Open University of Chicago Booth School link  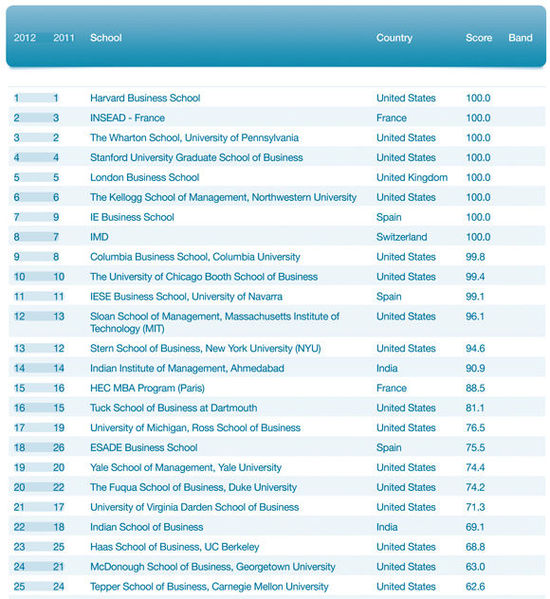pos(204,277)
